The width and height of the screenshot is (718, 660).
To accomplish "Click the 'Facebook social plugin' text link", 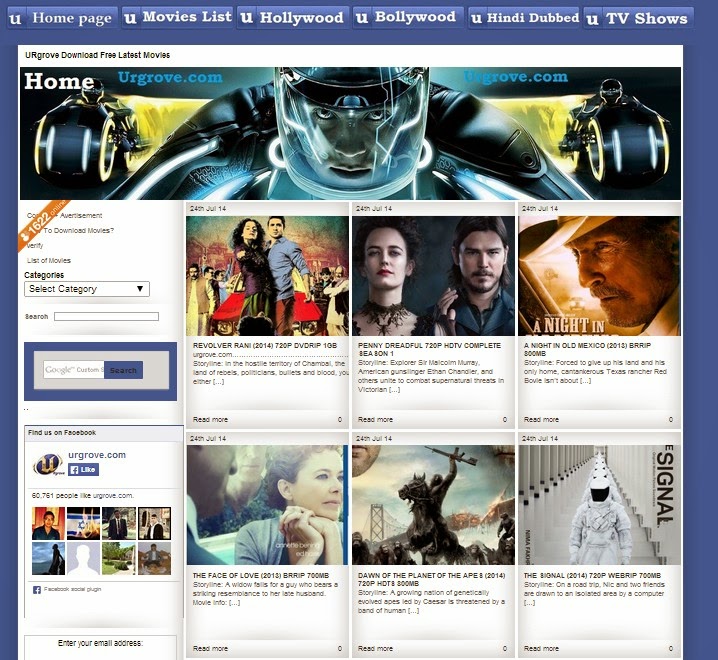I will pyautogui.click(x=72, y=589).
